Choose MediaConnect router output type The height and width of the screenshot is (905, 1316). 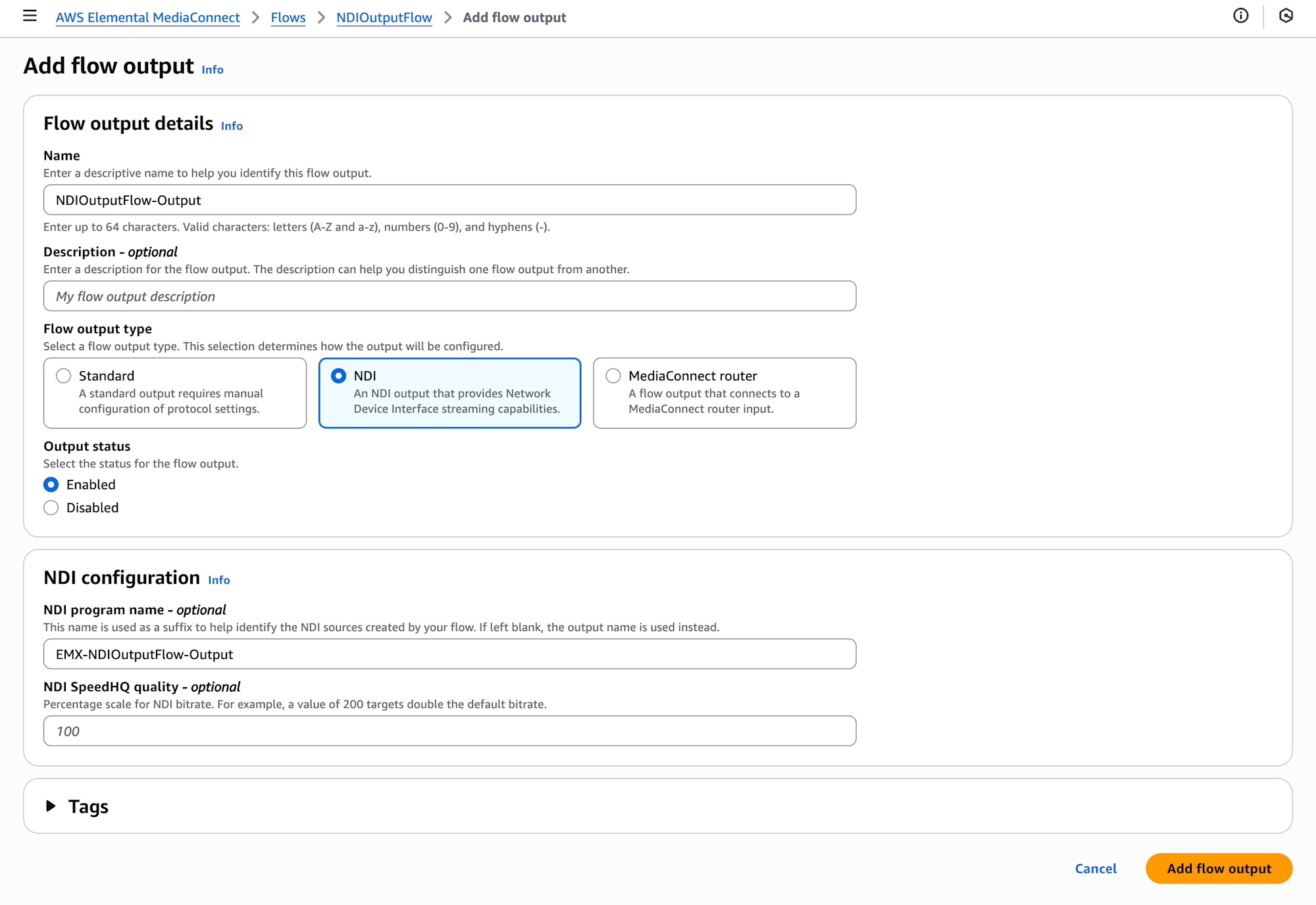(613, 376)
